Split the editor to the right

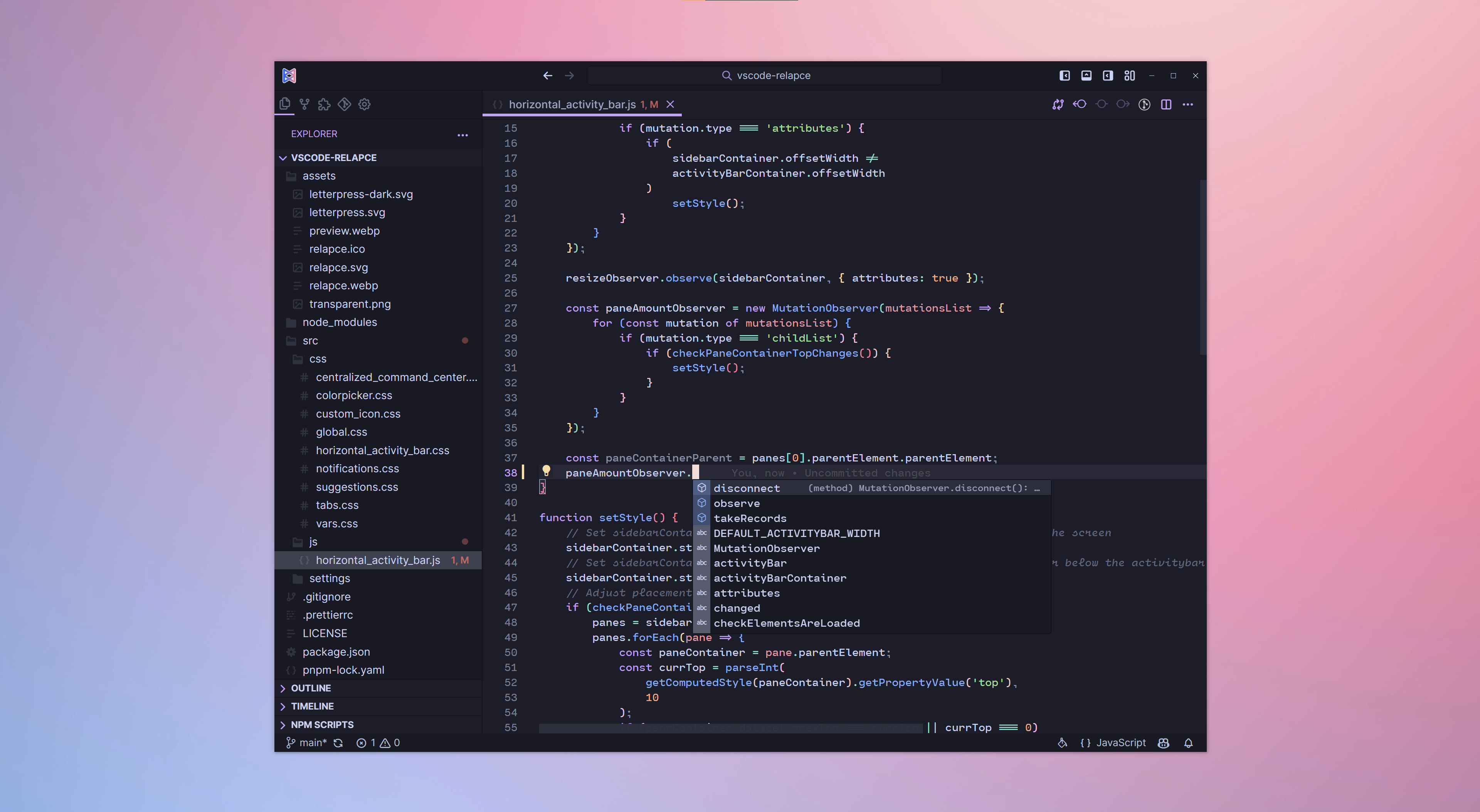point(1166,104)
